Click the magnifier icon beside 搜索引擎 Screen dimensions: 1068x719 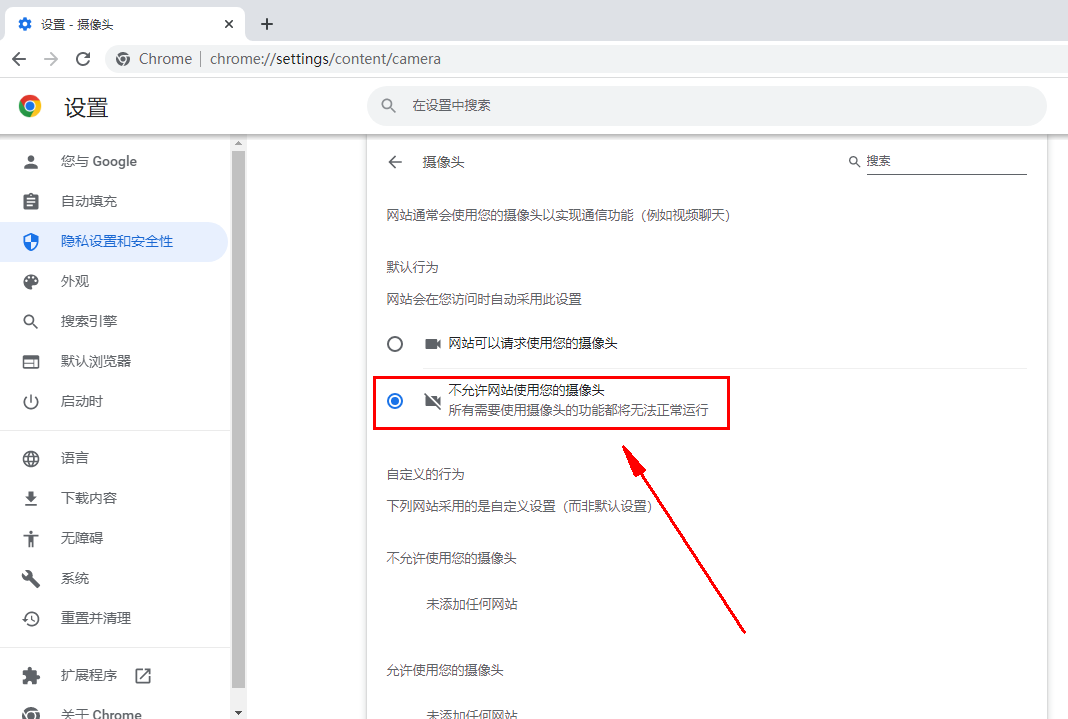(31, 321)
